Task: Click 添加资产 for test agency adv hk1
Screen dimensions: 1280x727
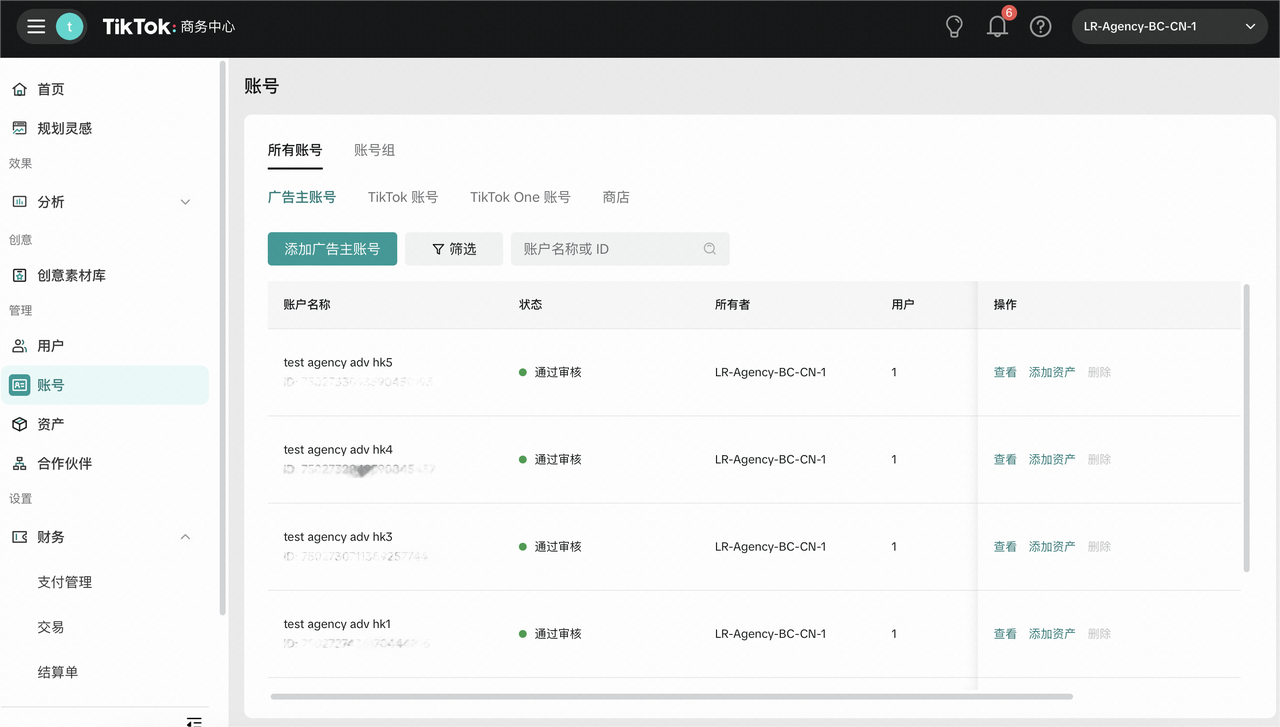Action: click(1052, 633)
